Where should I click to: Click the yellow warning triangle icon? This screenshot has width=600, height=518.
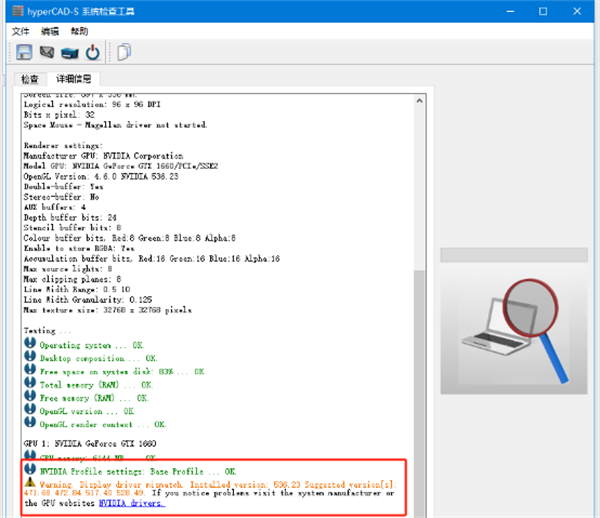tap(30, 482)
